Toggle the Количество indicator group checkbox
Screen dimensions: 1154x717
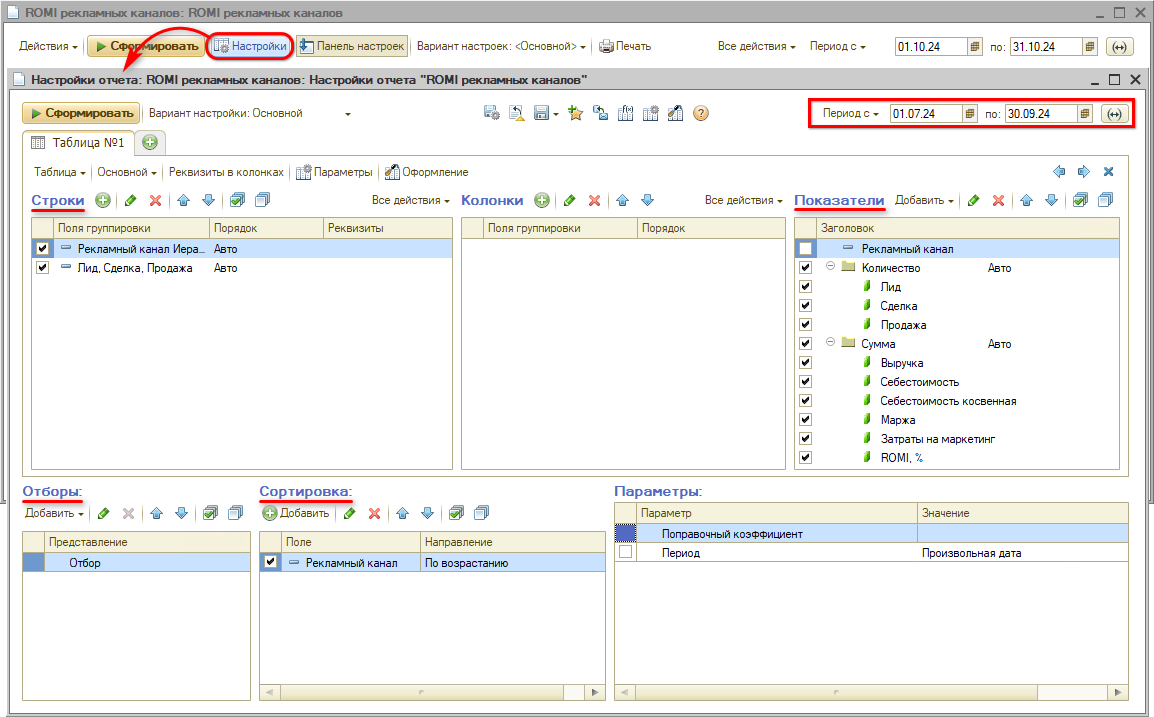tap(805, 268)
